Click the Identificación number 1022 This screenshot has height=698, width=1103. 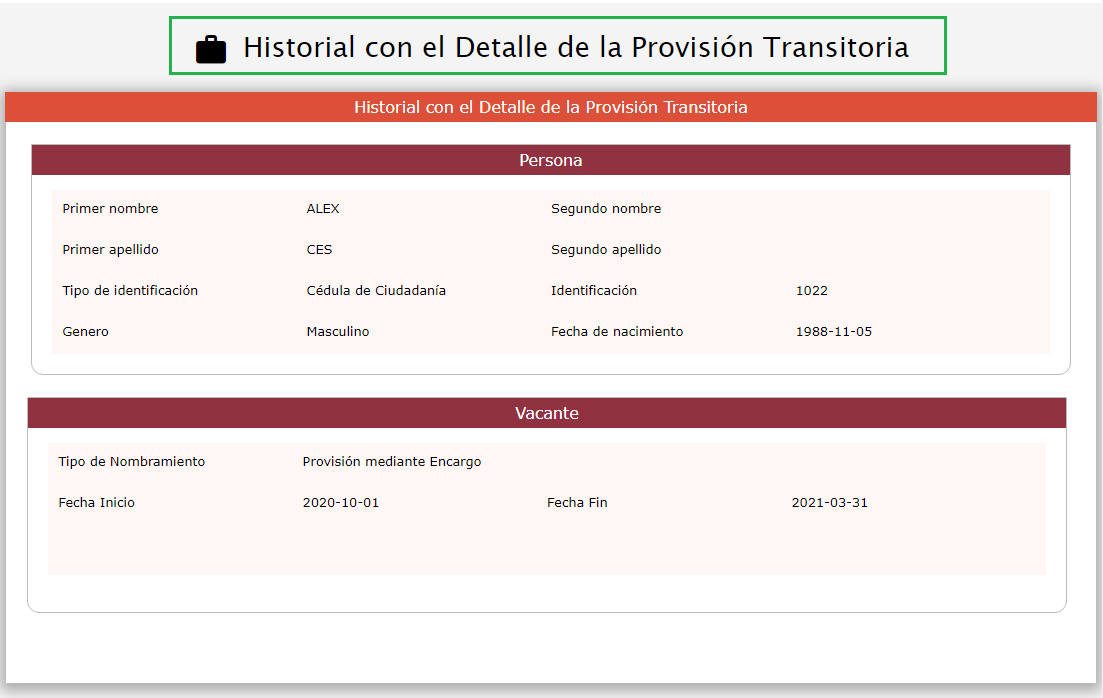coord(811,291)
